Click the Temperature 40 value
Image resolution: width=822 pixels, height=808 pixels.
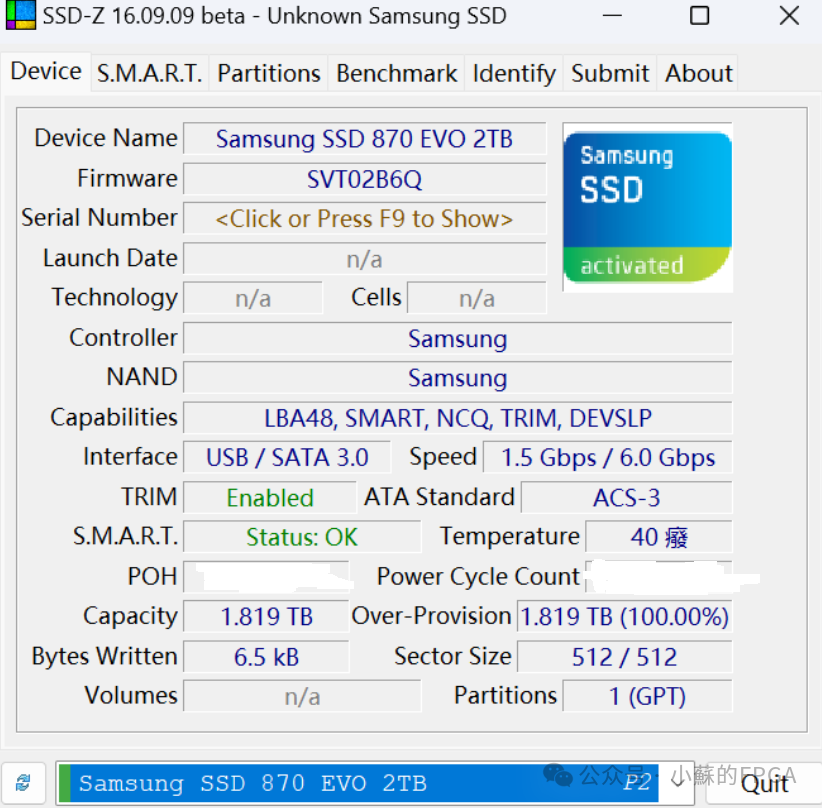click(x=658, y=537)
